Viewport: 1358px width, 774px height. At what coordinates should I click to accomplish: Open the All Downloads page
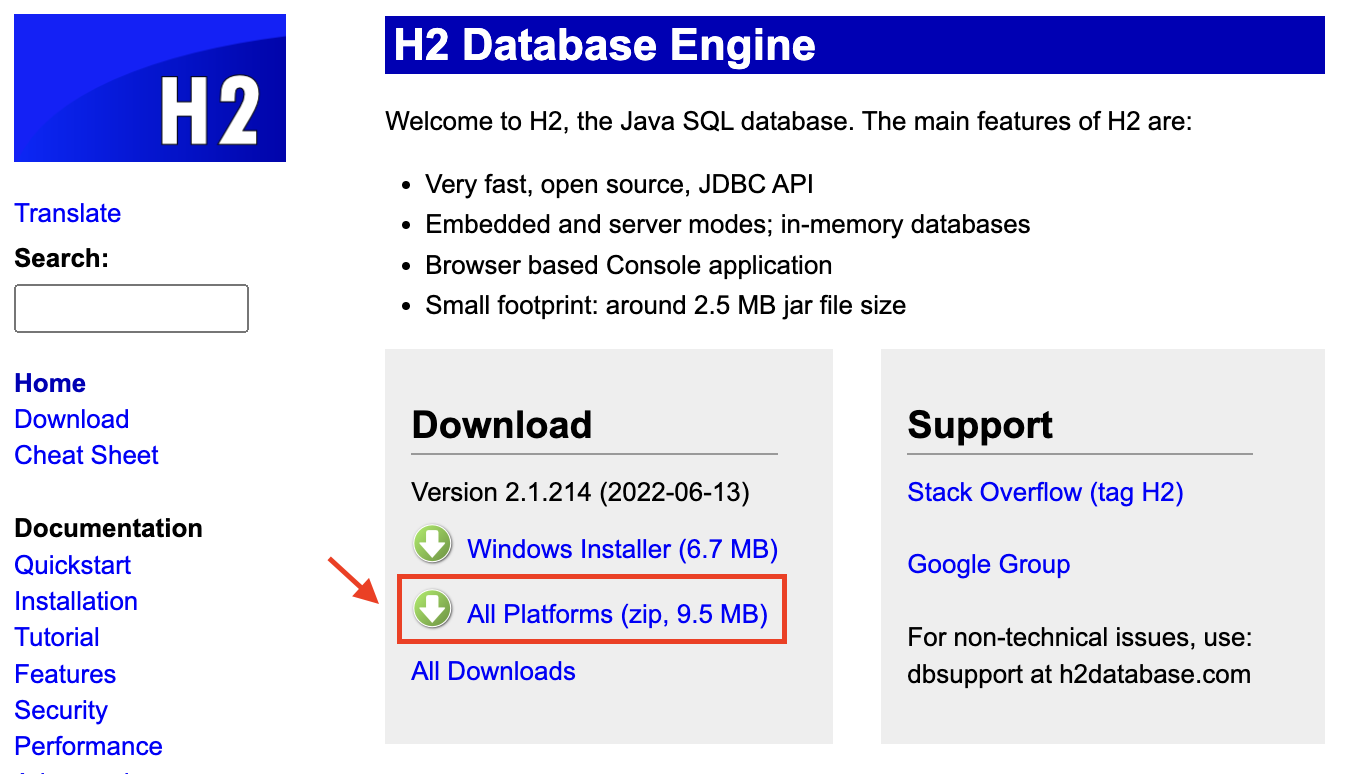tap(493, 671)
